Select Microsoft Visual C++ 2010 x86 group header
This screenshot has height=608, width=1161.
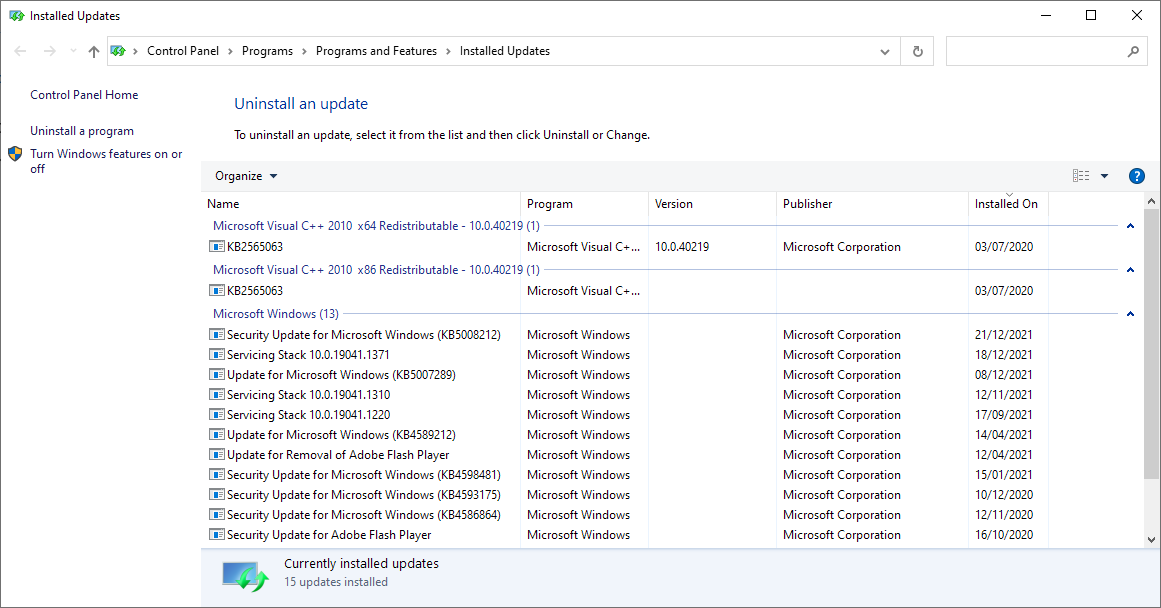tap(376, 270)
